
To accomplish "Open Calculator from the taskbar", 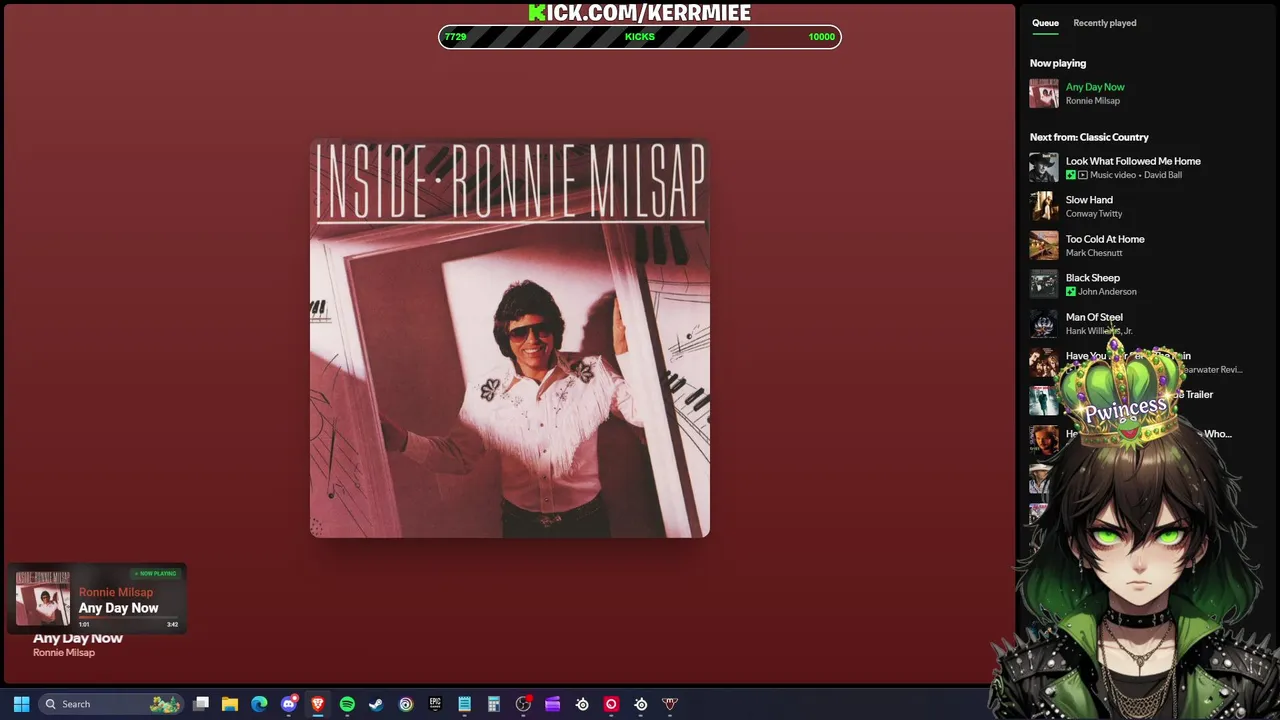I will coord(494,704).
